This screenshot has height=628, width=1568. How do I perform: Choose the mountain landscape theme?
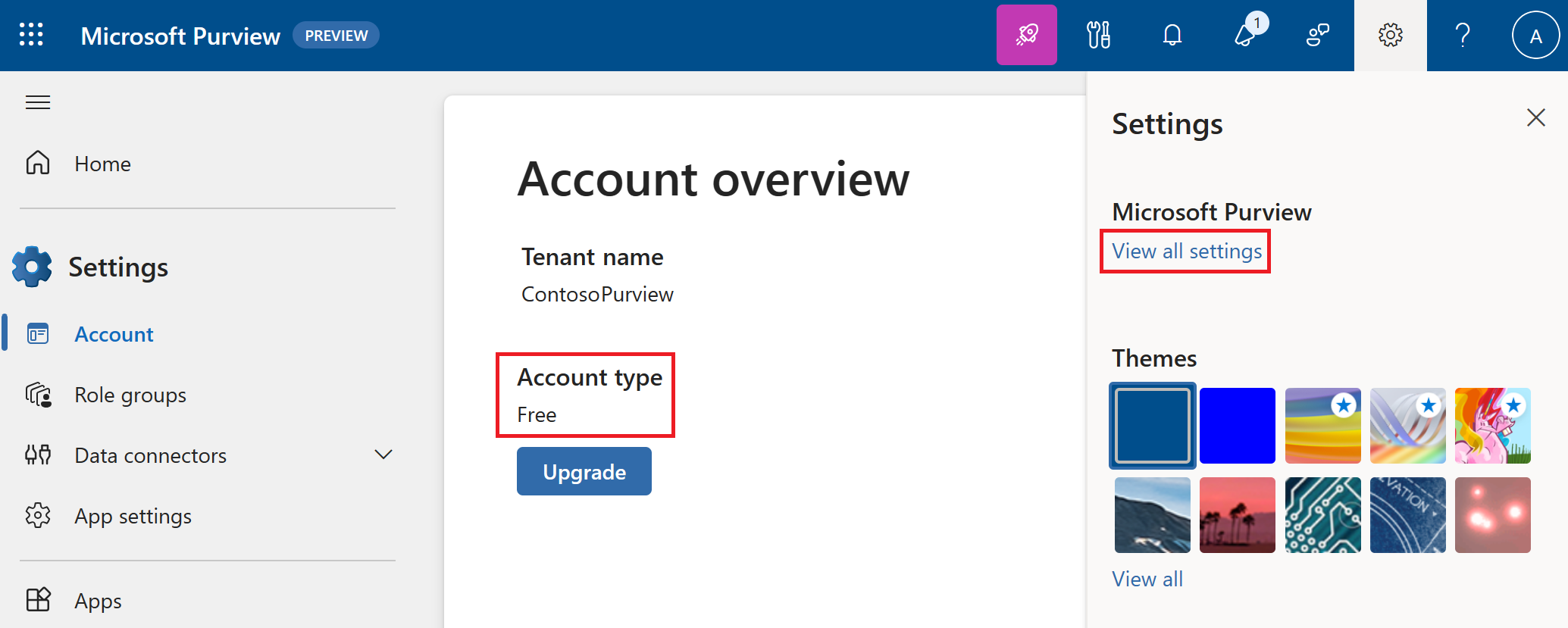1153,515
